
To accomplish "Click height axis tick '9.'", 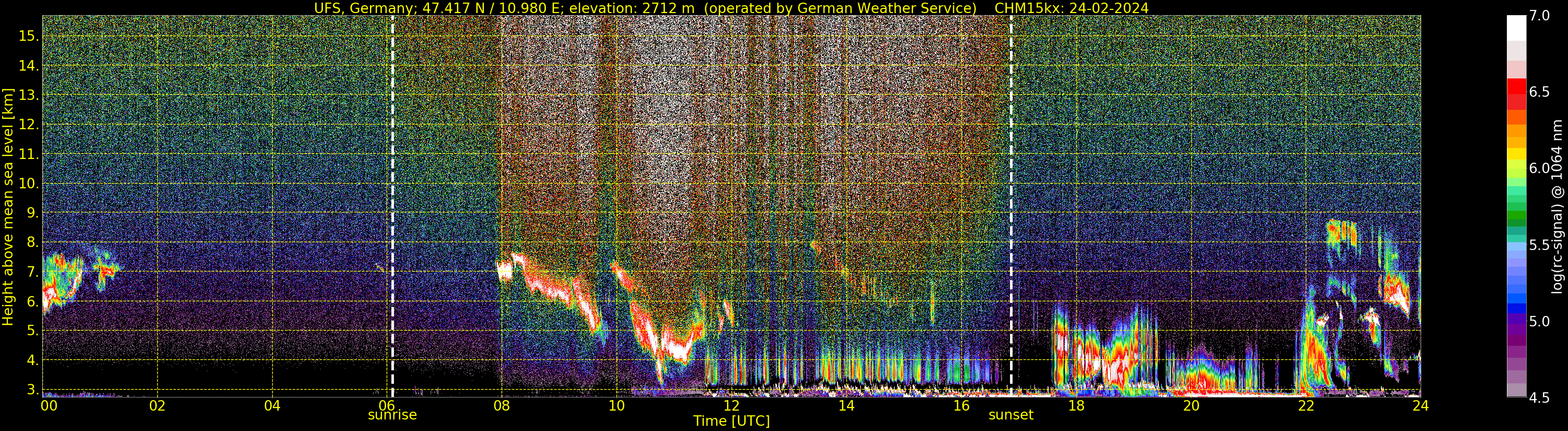I will tap(32, 213).
